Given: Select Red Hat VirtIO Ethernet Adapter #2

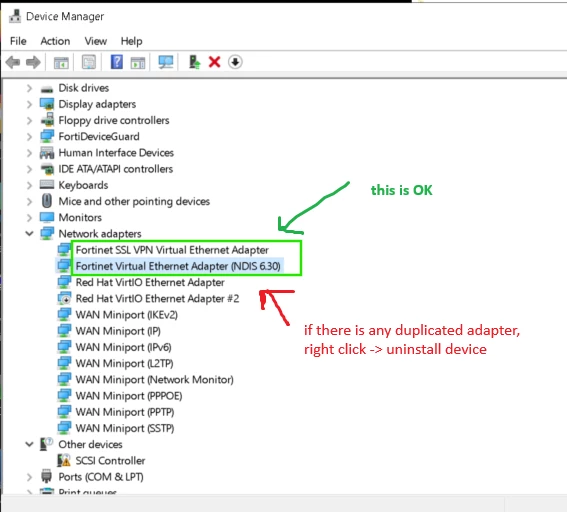Looking at the screenshot, I should coord(157,299).
